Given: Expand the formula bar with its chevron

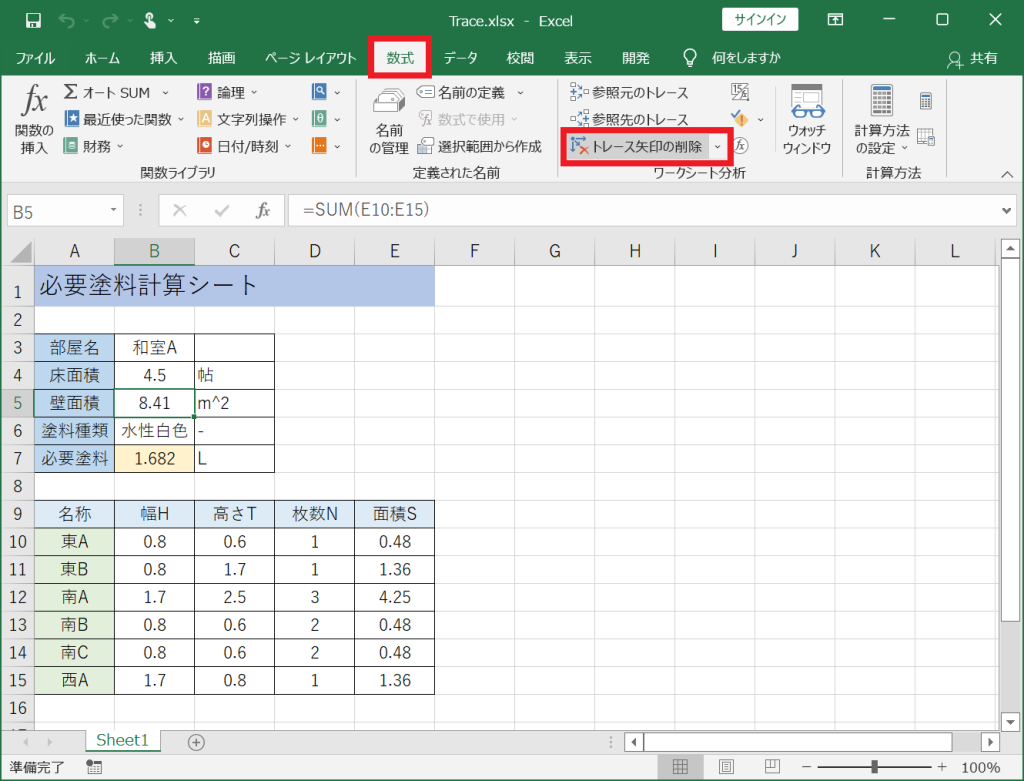Looking at the screenshot, I should point(1006,210).
